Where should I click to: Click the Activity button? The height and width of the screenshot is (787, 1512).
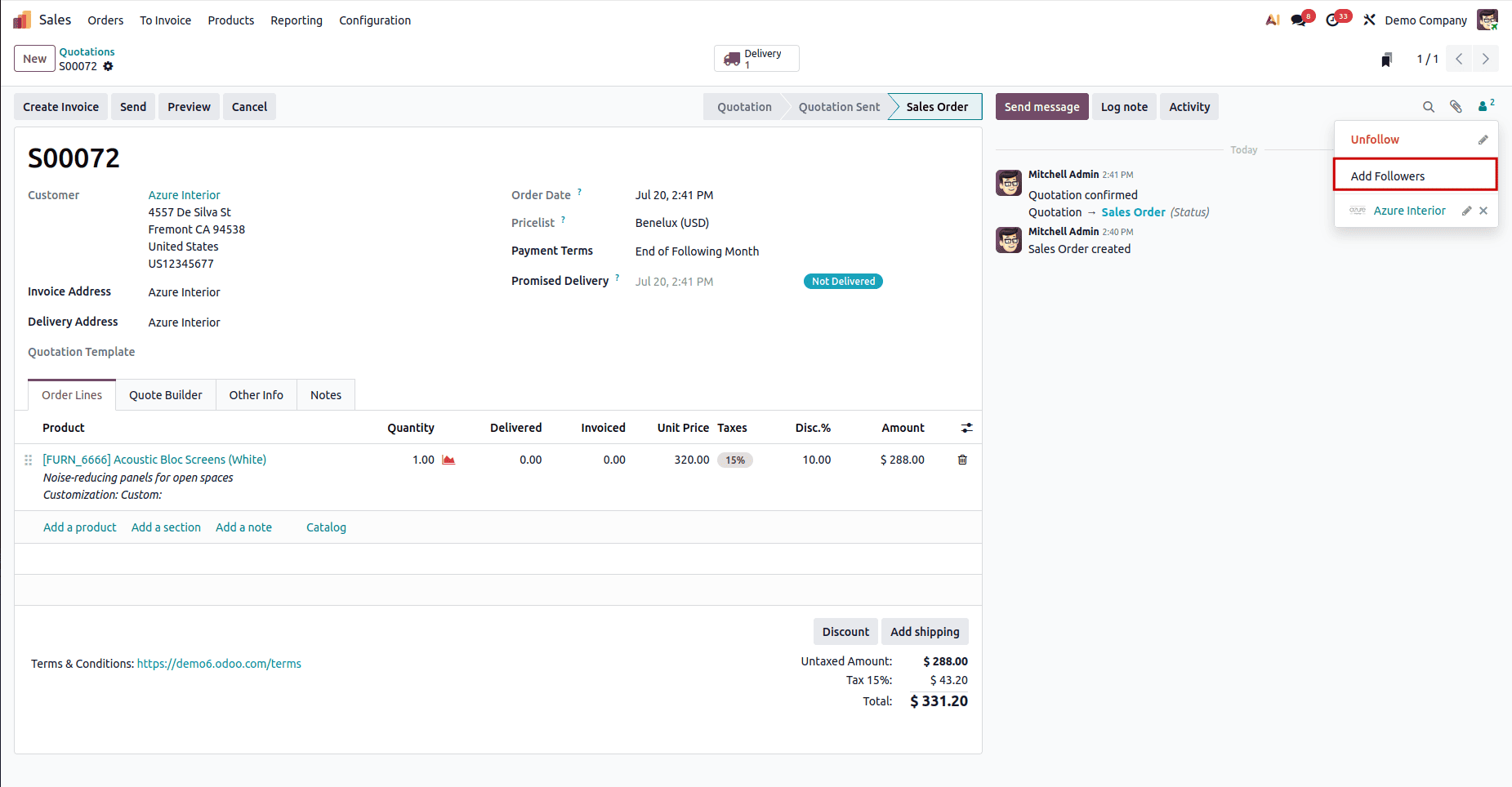pos(1189,107)
